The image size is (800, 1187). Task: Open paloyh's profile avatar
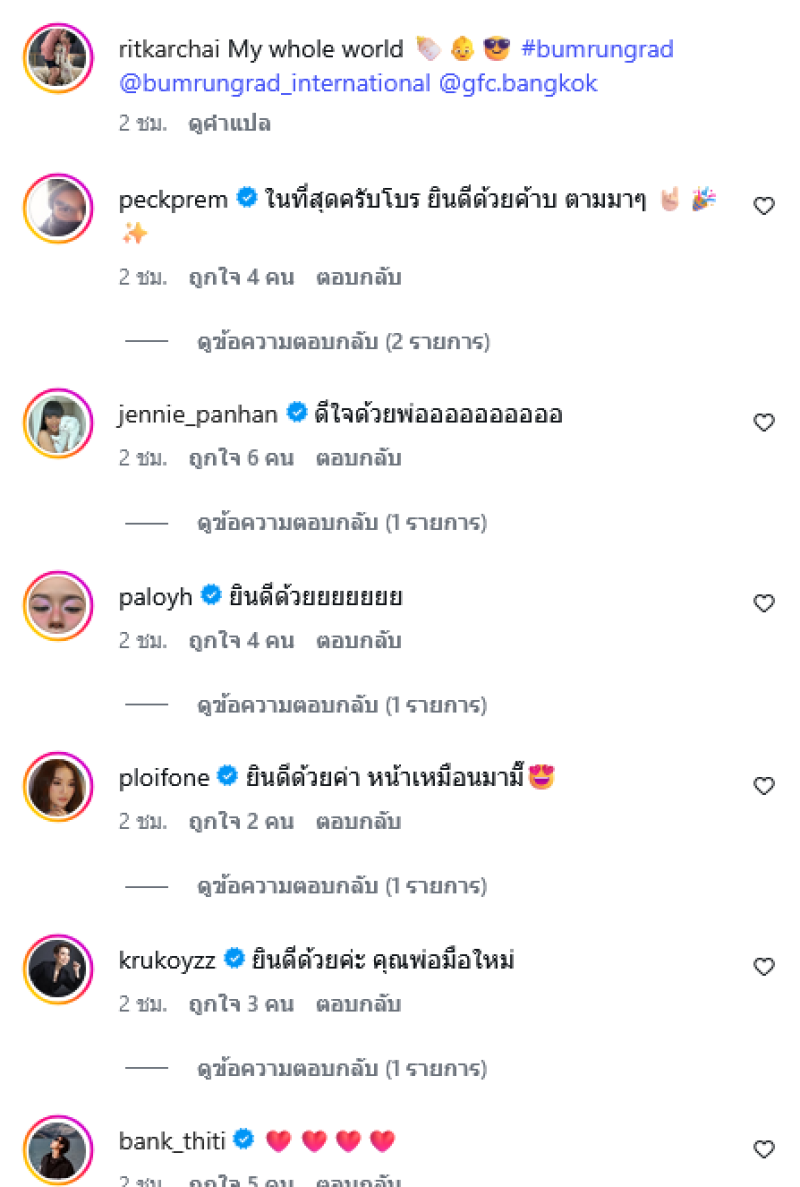pyautogui.click(x=58, y=605)
